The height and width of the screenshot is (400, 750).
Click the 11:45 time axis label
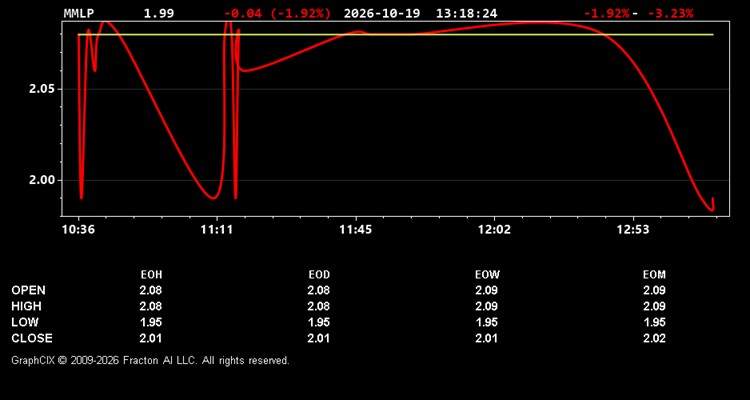coord(355,230)
